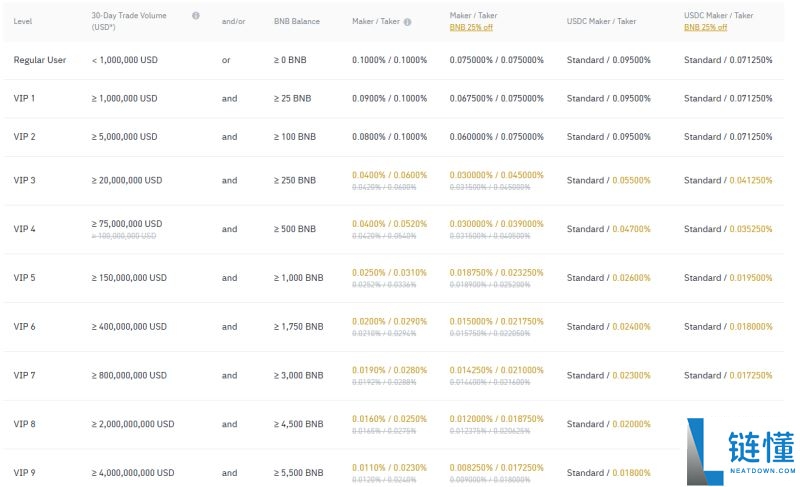The image size is (800, 487).
Task: Click the 0.0800% / 0.1000% VIP 2 fee
Action: (389, 137)
